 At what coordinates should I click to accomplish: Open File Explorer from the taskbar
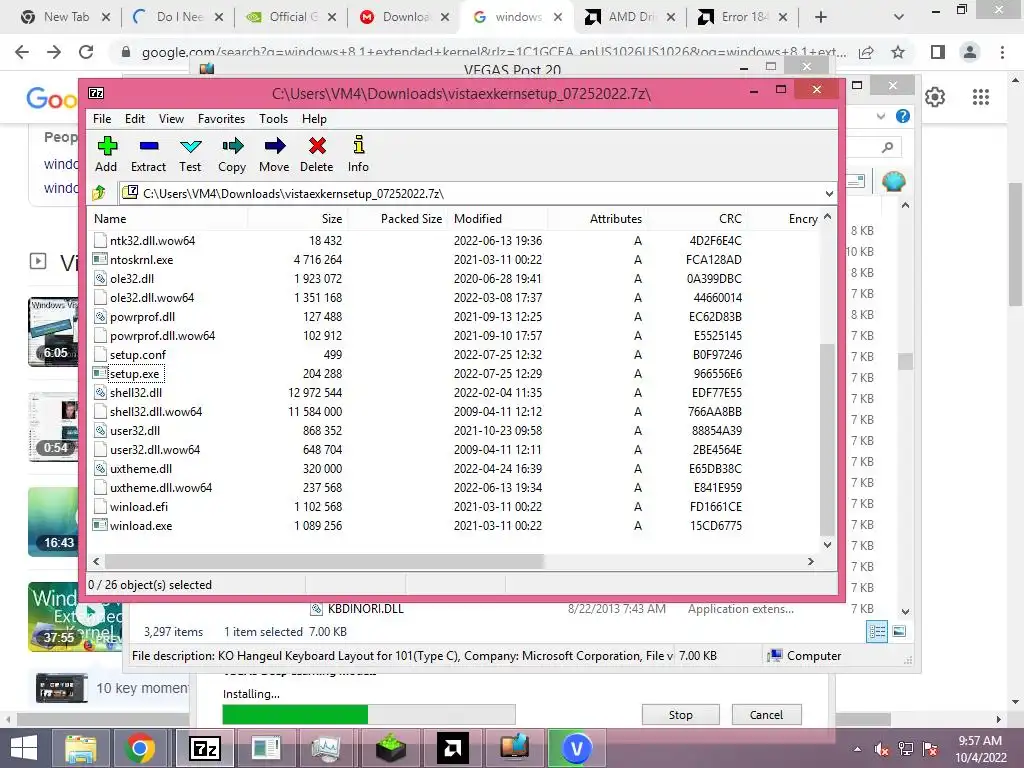click(x=80, y=748)
